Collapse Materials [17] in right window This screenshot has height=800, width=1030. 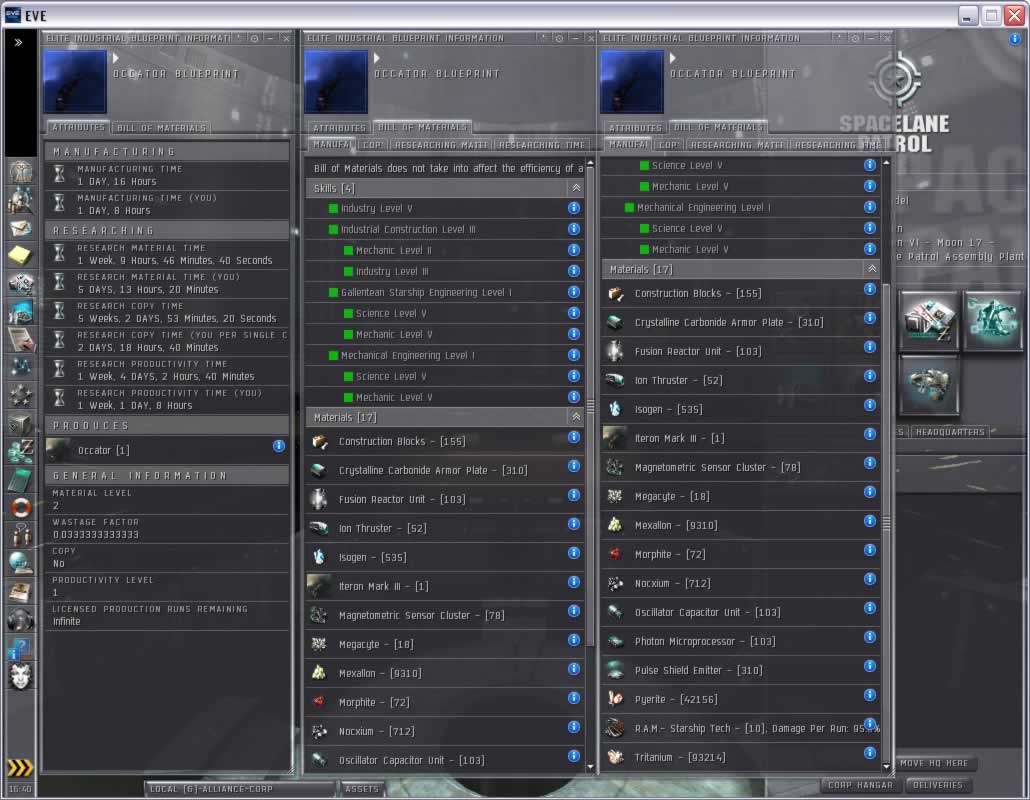click(x=872, y=269)
